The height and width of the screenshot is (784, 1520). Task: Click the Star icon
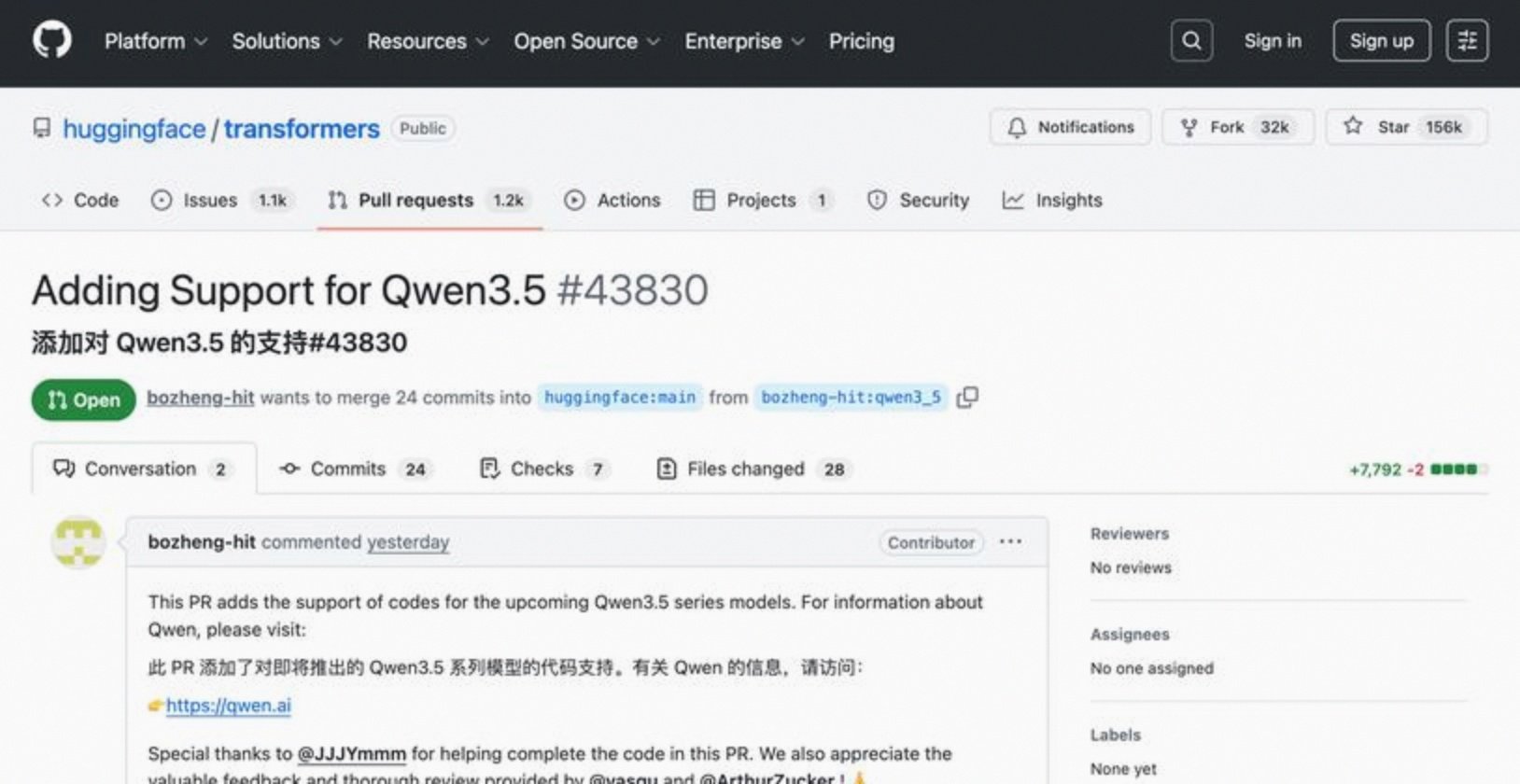coord(1353,126)
